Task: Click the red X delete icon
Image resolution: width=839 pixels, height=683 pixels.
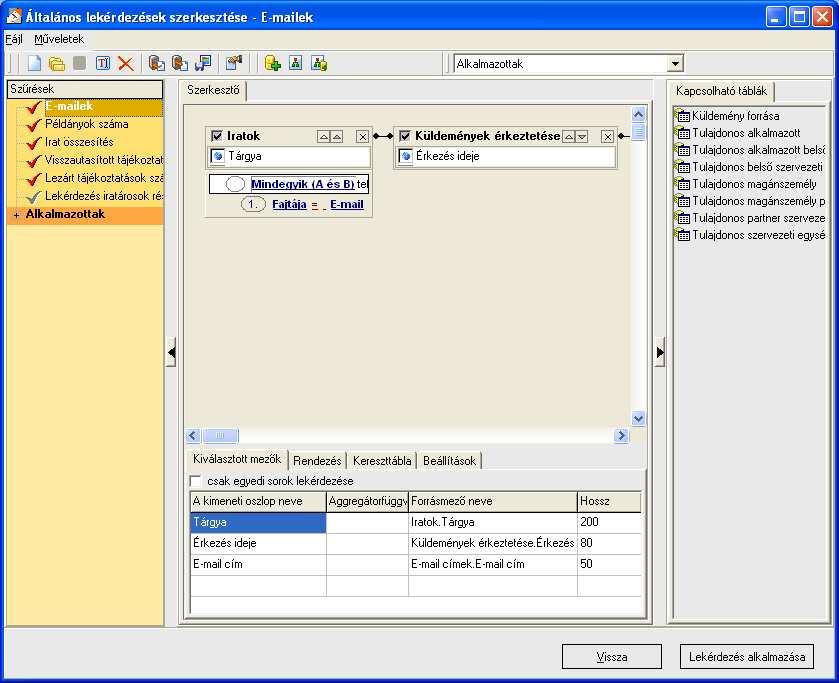Action: tap(126, 63)
